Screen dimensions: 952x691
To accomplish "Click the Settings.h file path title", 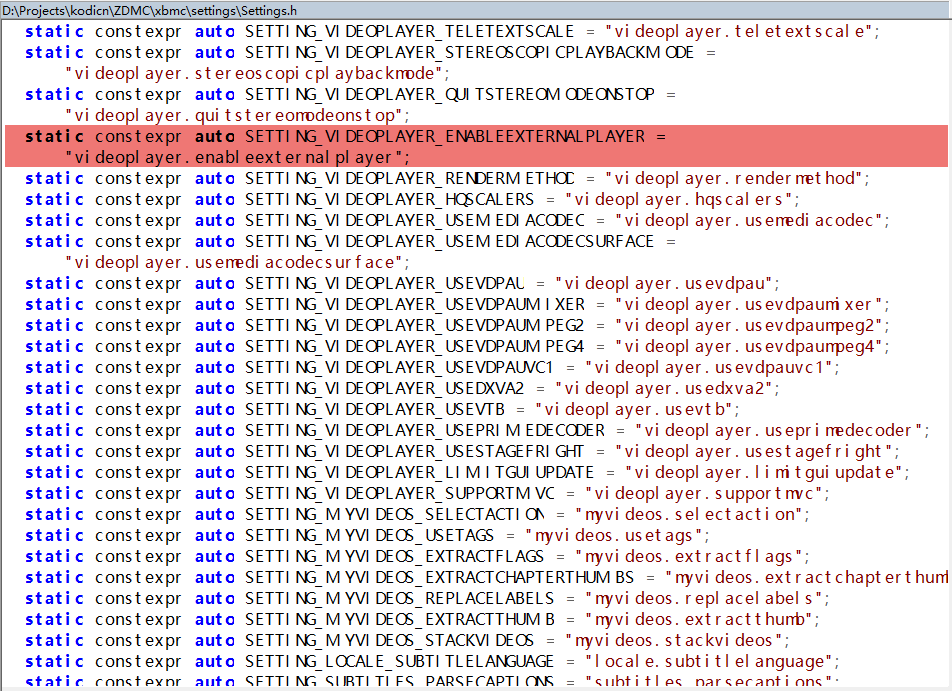I will pyautogui.click(x=149, y=9).
